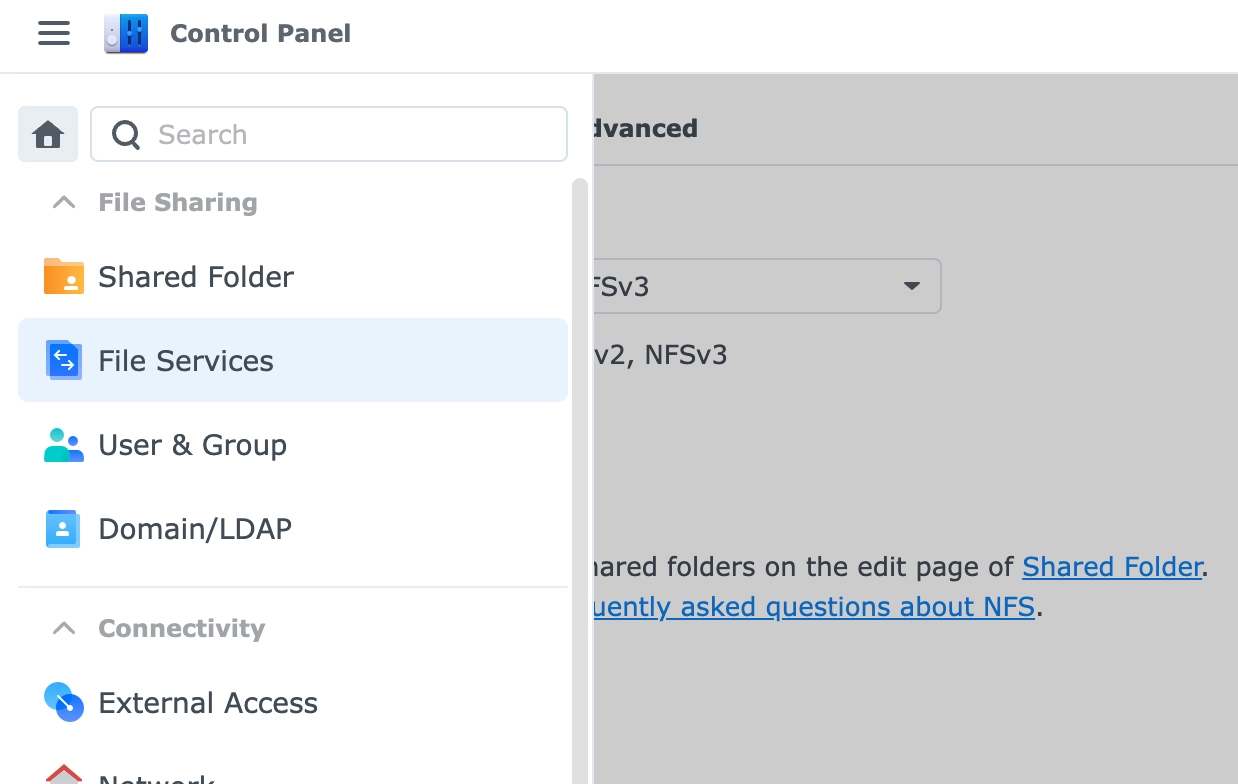This screenshot has height=784, width=1238.
Task: Follow the Shared Folder link
Action: pos(1111,567)
